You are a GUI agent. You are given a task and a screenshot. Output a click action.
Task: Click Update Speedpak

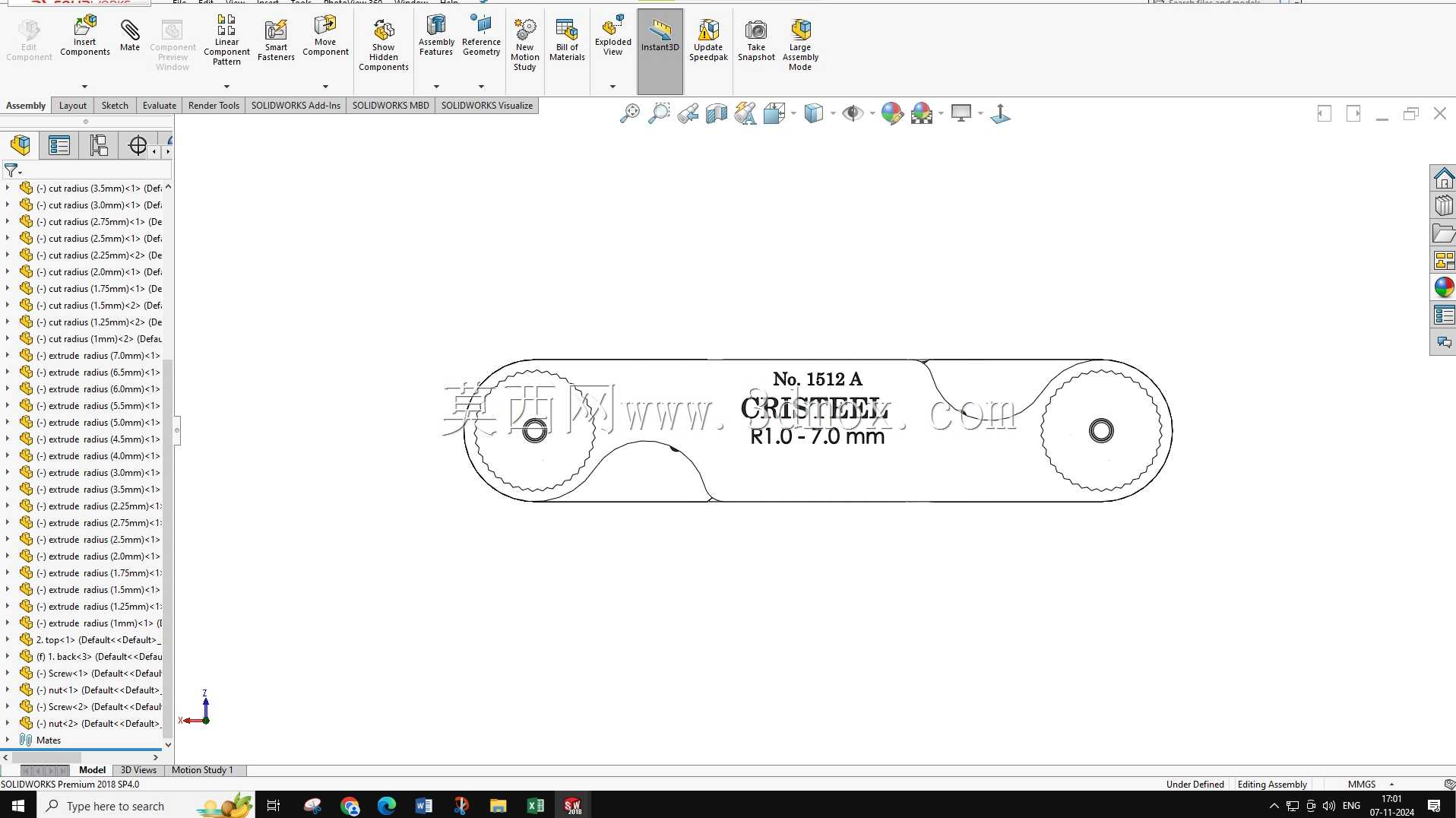click(708, 40)
